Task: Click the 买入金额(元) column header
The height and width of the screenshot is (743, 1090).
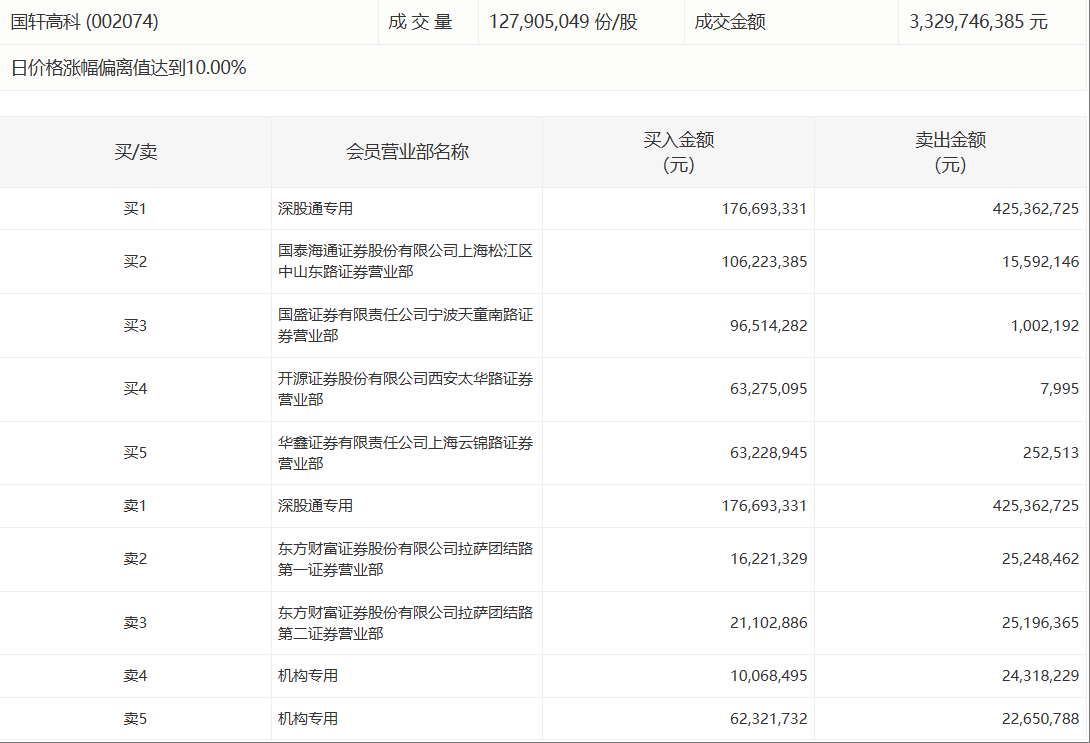Action: click(678, 152)
